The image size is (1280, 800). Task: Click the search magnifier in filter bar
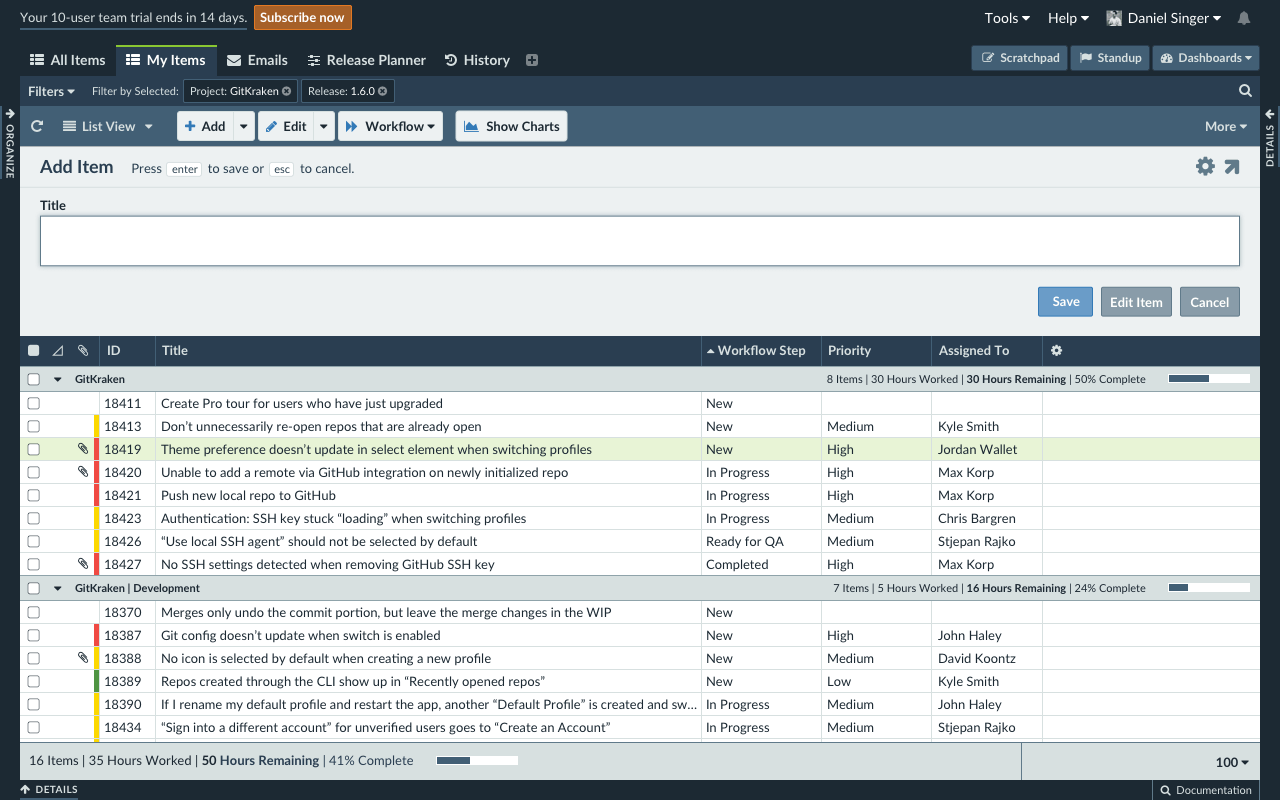tap(1245, 91)
